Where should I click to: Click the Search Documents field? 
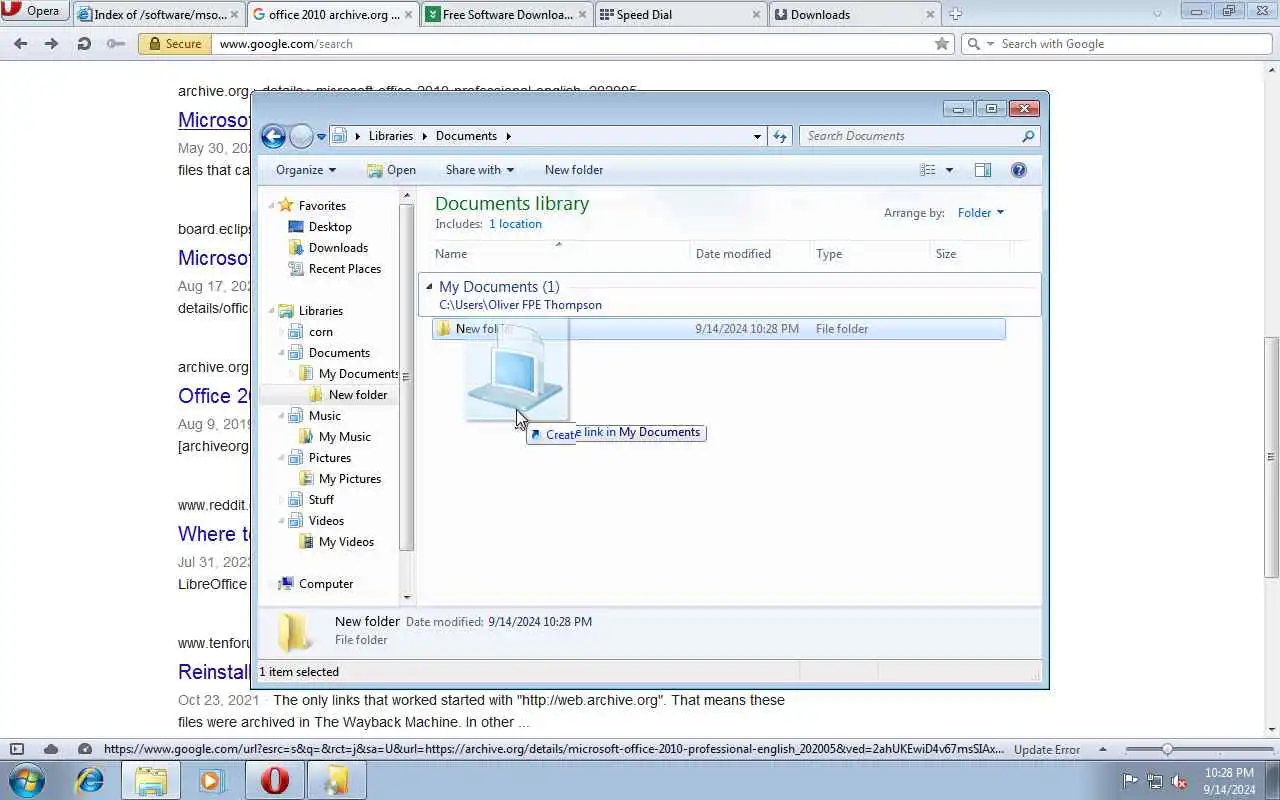[919, 136]
